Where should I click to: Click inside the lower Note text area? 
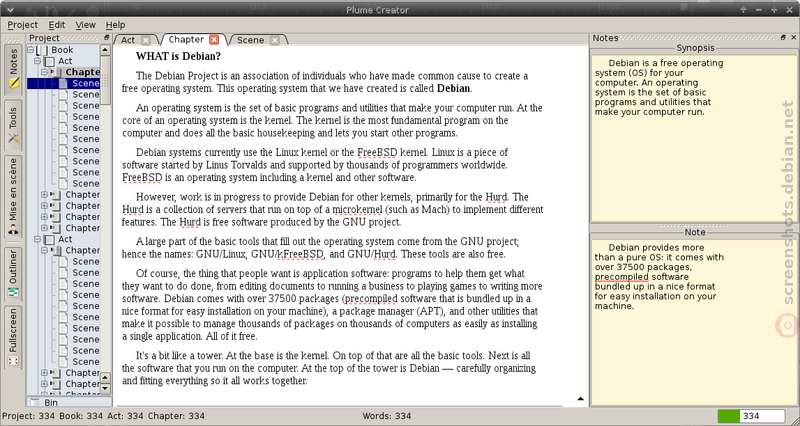(x=691, y=321)
